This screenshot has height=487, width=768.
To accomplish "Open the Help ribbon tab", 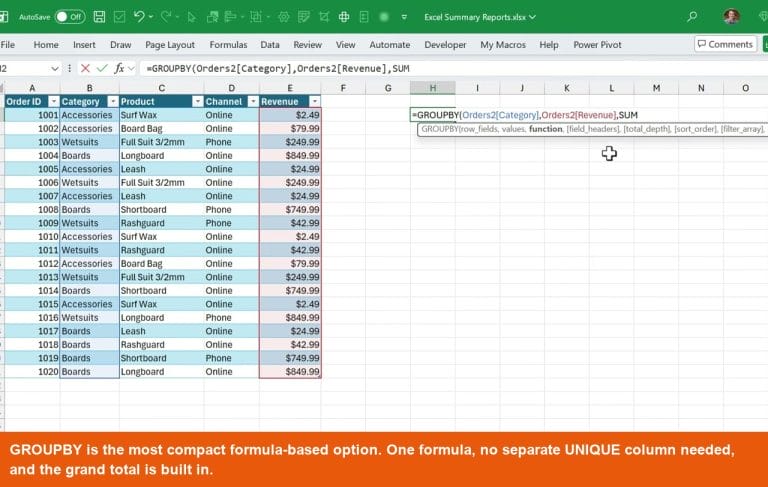I will [x=549, y=45].
